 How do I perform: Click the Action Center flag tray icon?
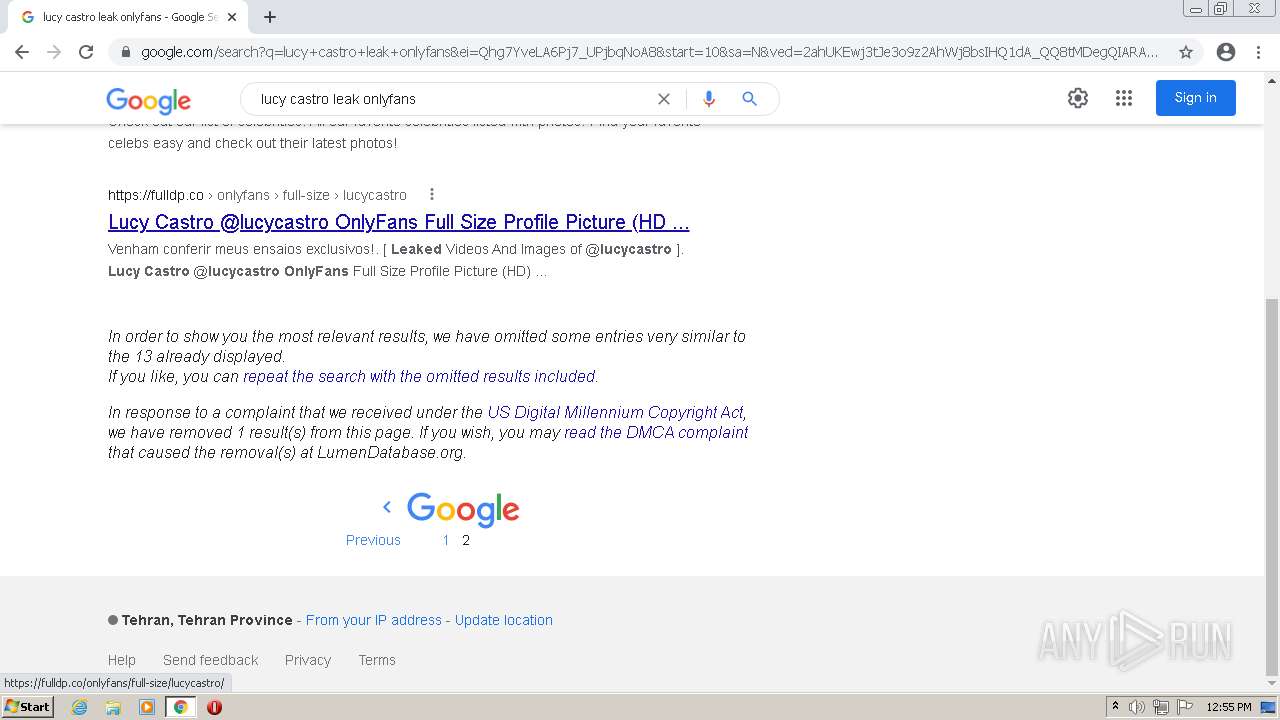[1185, 707]
